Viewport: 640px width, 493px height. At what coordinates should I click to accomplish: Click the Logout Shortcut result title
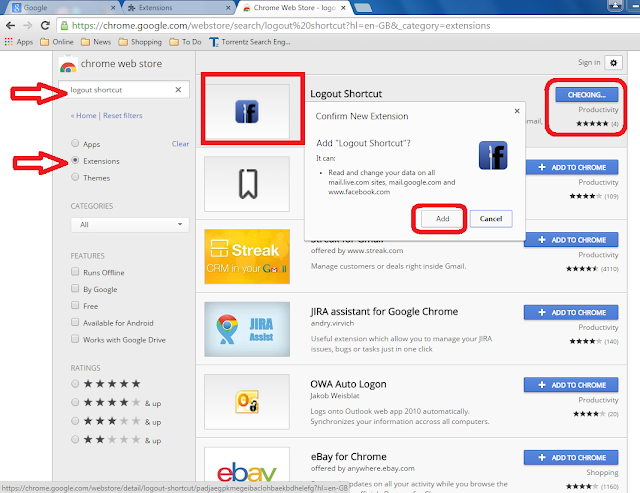tap(346, 94)
